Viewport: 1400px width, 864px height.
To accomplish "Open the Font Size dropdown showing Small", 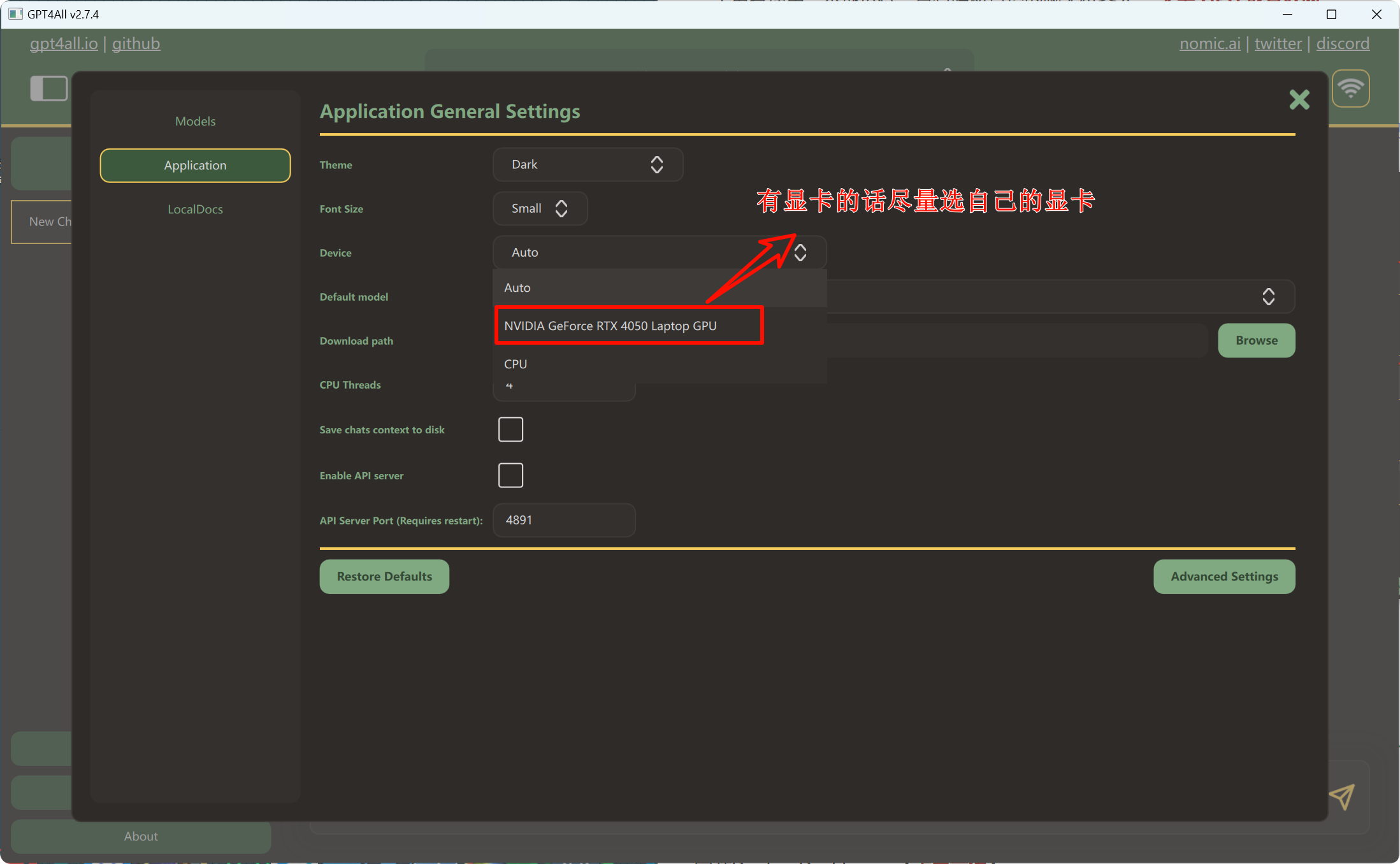I will pyautogui.click(x=540, y=208).
